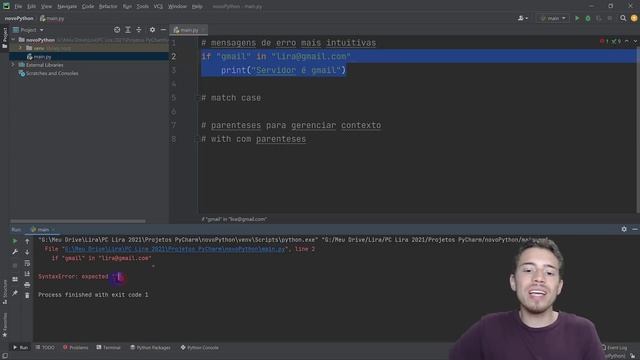Select opened file in Project panel (locate icon)
The image size is (640, 360).
point(117,30)
